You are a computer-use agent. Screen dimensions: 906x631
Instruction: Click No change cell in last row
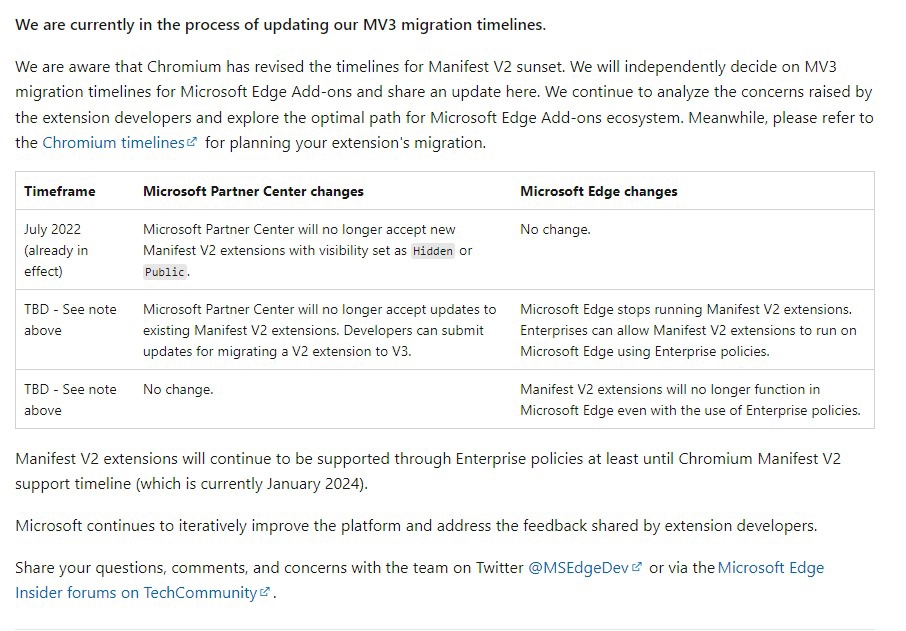click(x=178, y=389)
